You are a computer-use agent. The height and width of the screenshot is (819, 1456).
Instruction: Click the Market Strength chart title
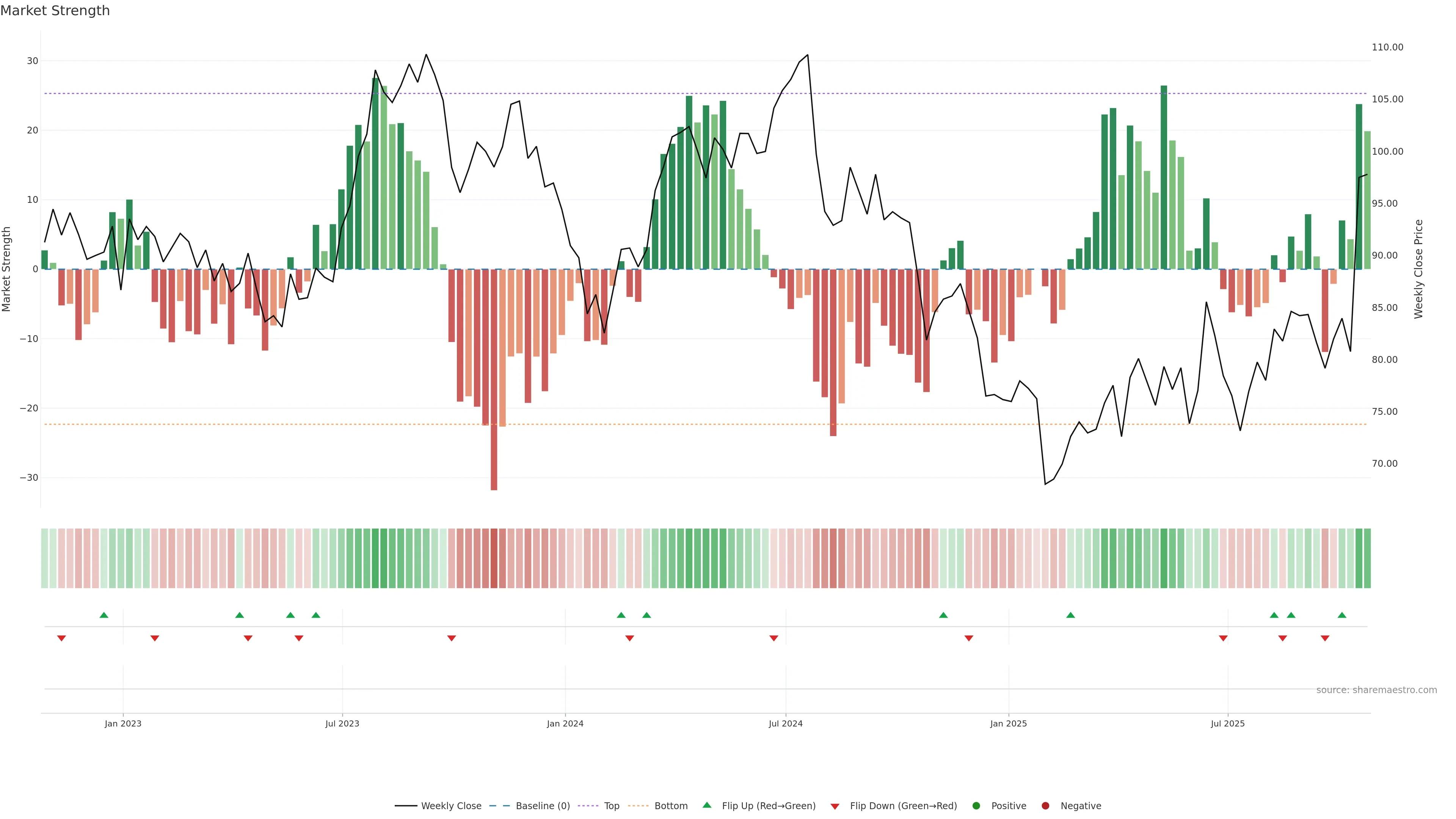(55, 11)
